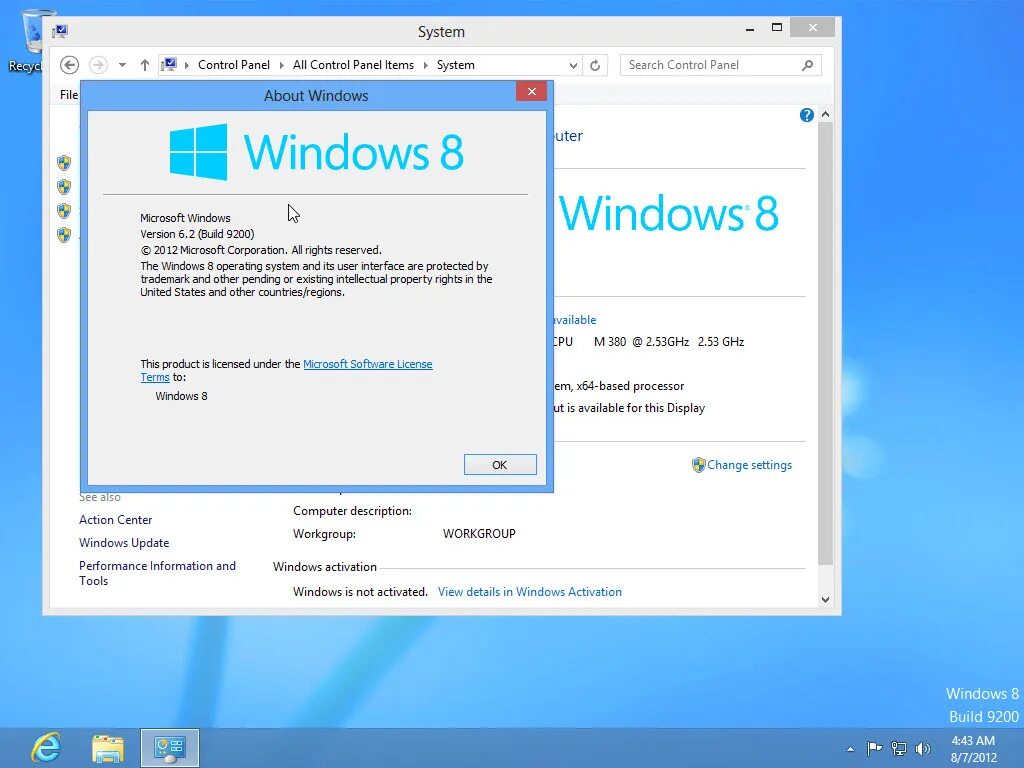The height and width of the screenshot is (768, 1024).
Task: Open Microsoft Software License Terms link
Action: click(368, 364)
